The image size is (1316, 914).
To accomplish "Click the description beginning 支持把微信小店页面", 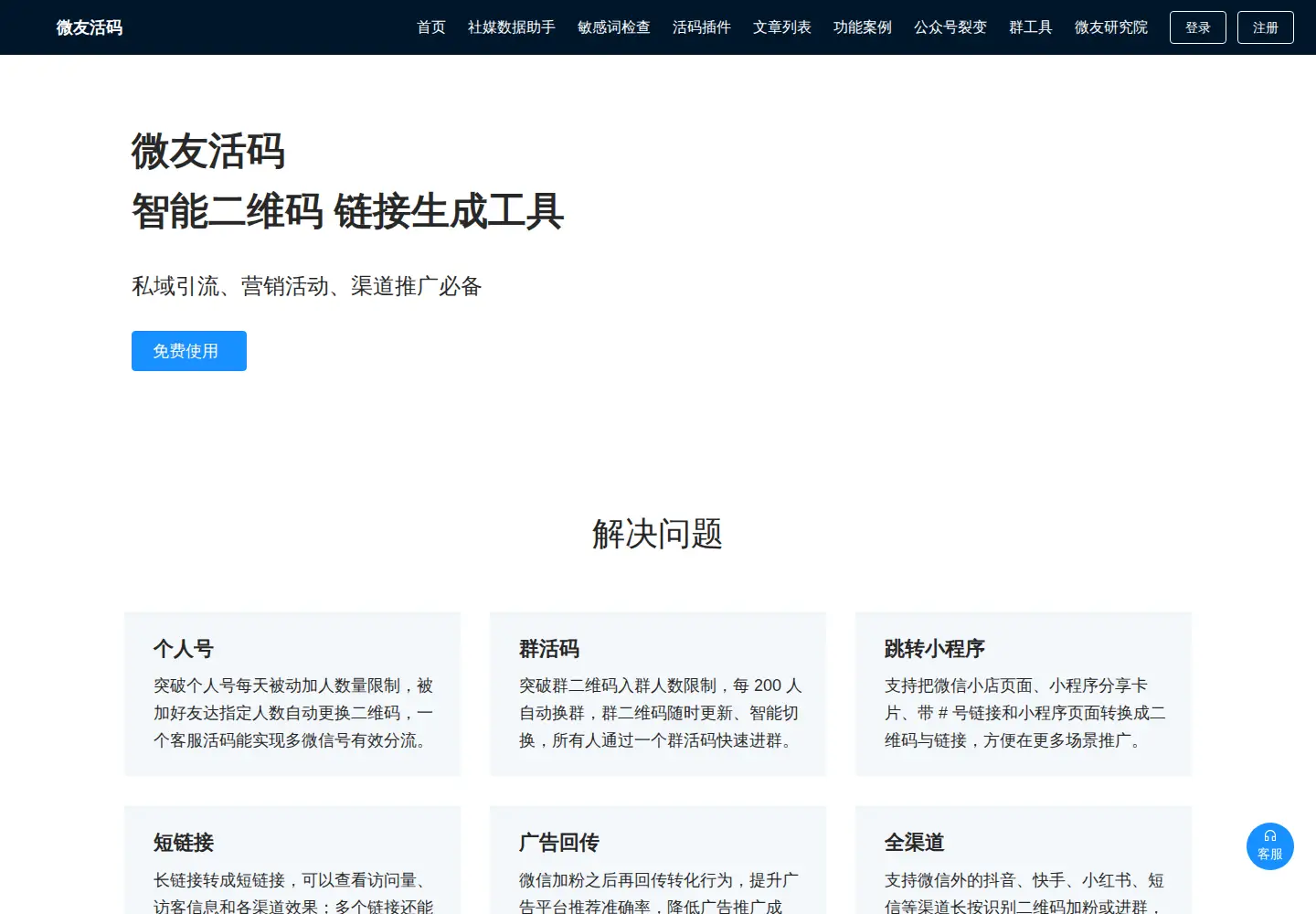I will [x=1025, y=713].
